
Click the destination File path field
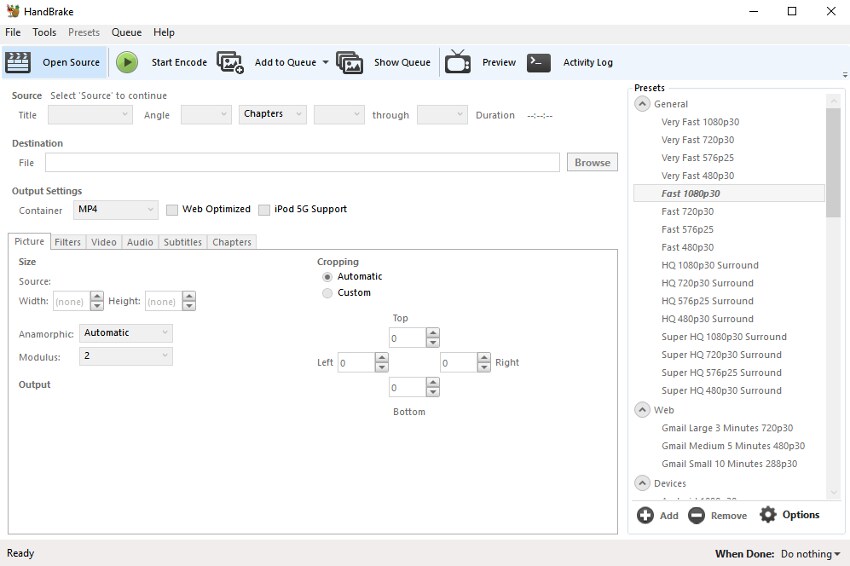click(302, 162)
